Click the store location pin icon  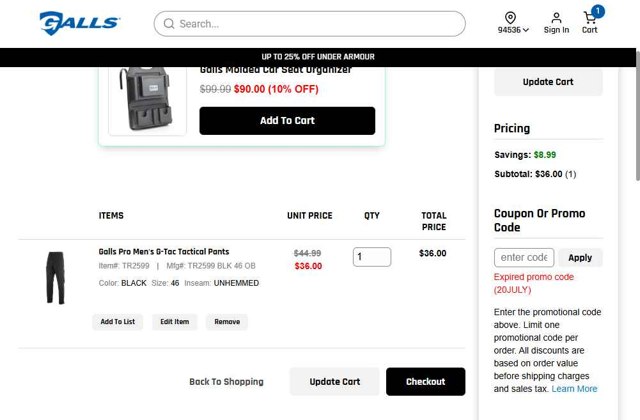click(510, 17)
